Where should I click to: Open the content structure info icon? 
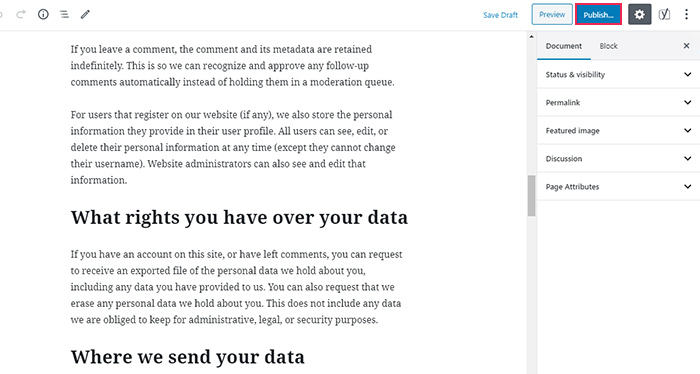(x=43, y=15)
